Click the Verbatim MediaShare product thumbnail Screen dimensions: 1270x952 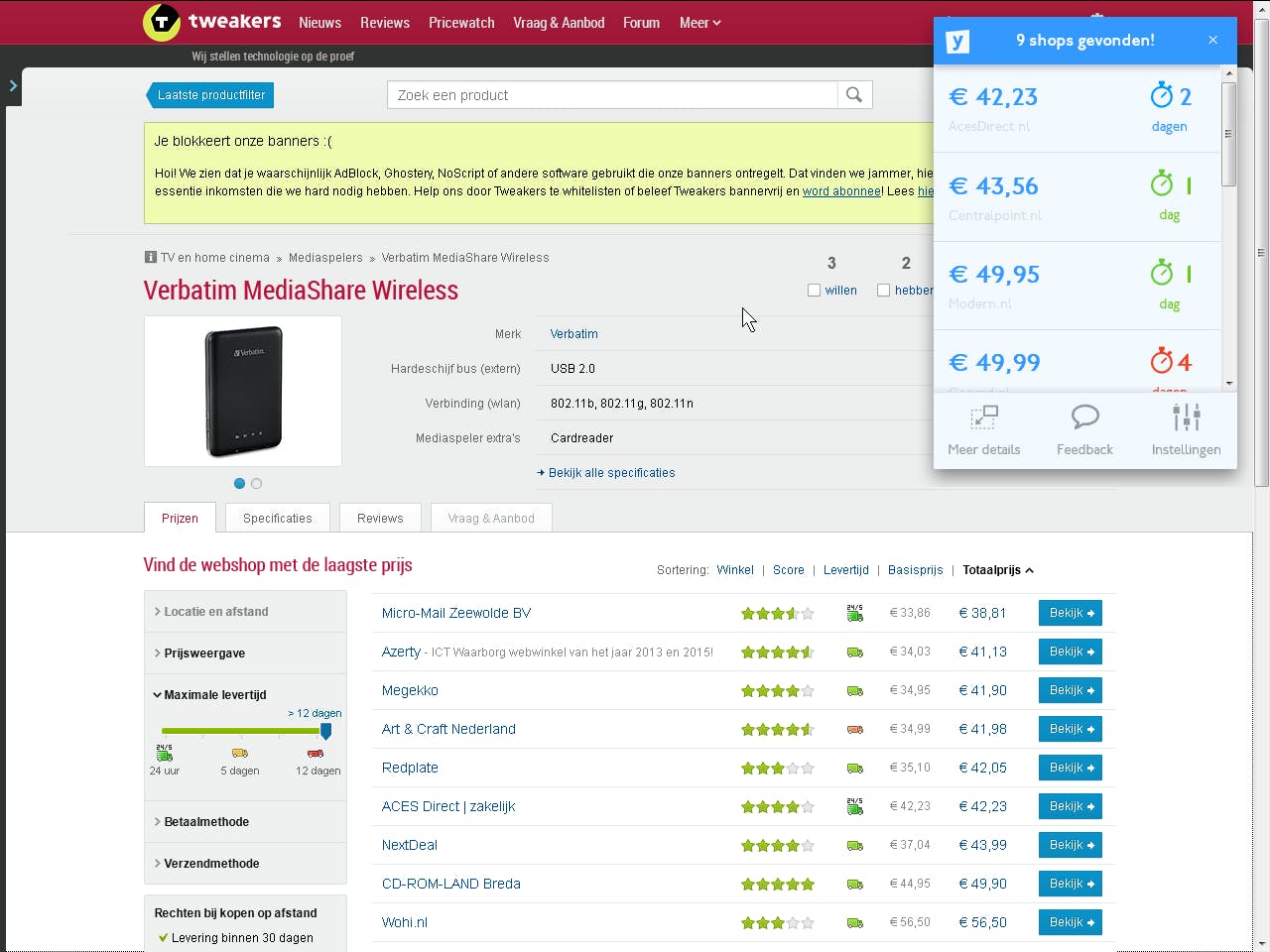coord(243,392)
